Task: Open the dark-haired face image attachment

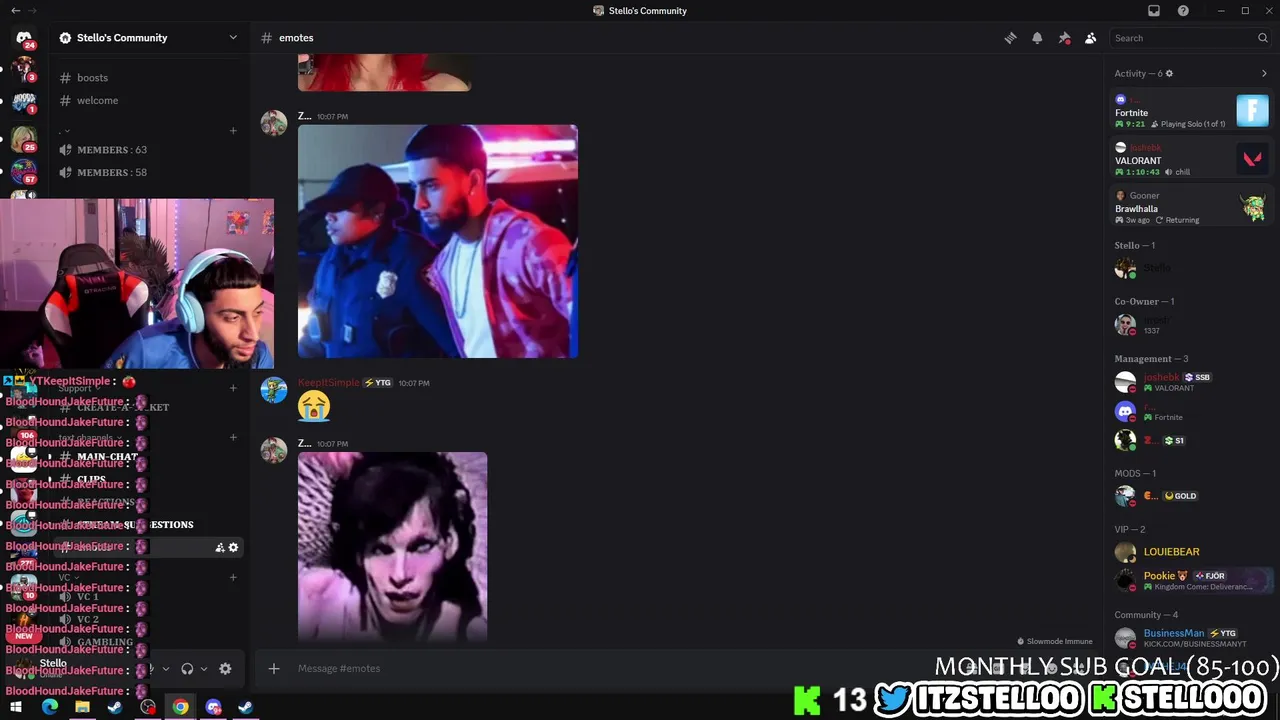Action: pos(392,546)
